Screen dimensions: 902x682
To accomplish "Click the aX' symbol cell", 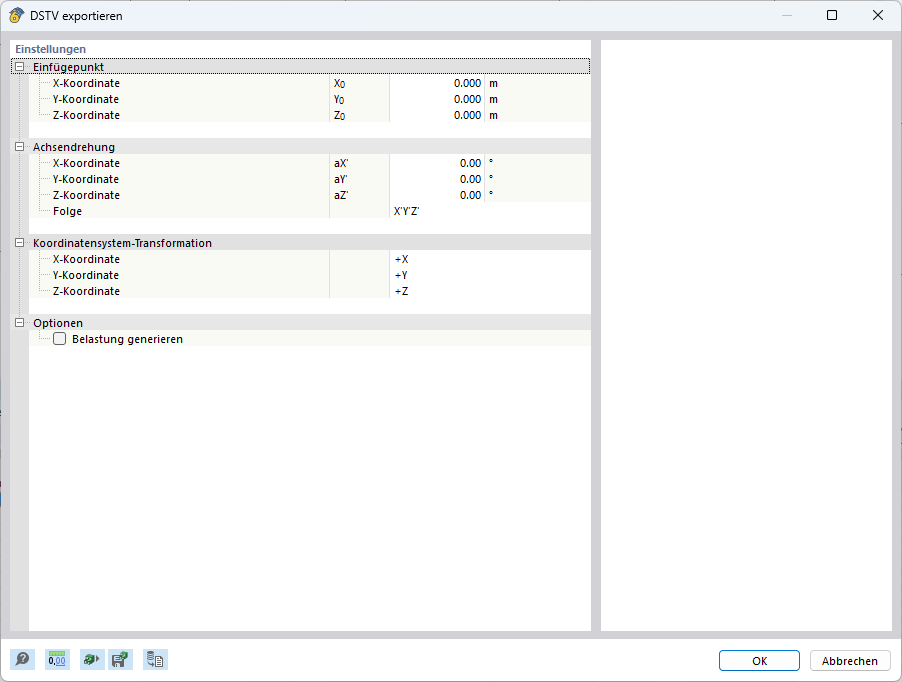I will tap(359, 163).
